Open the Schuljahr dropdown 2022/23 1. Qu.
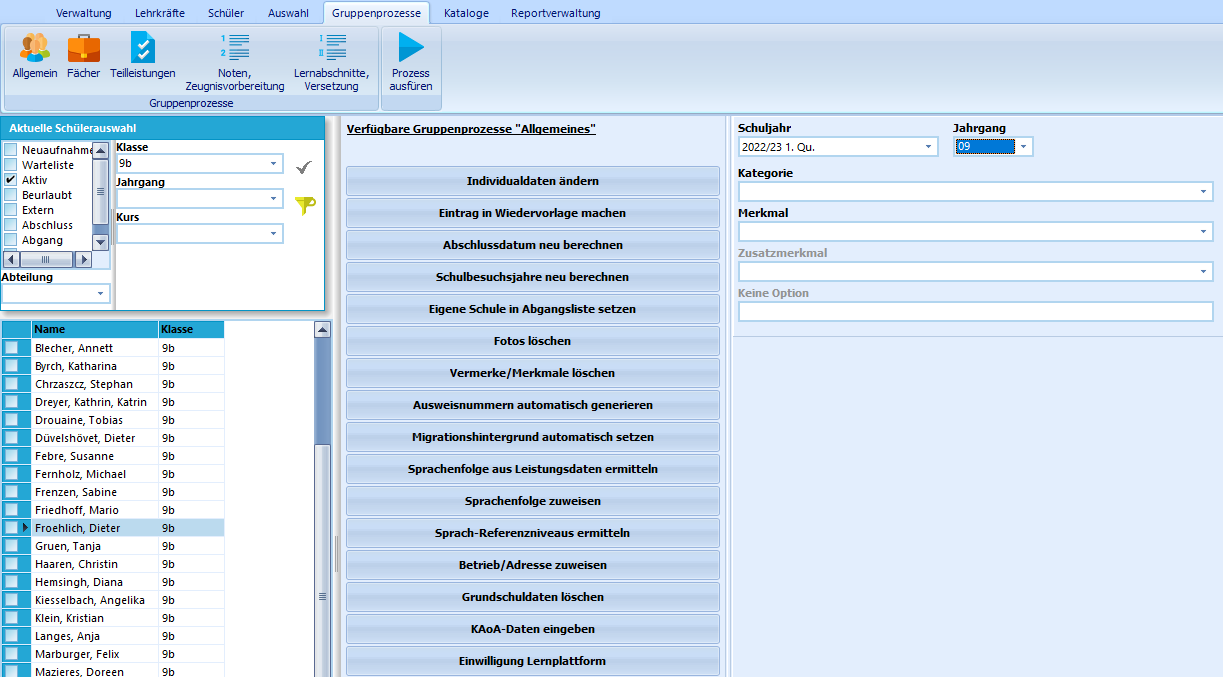This screenshot has height=677, width=1223. point(929,147)
